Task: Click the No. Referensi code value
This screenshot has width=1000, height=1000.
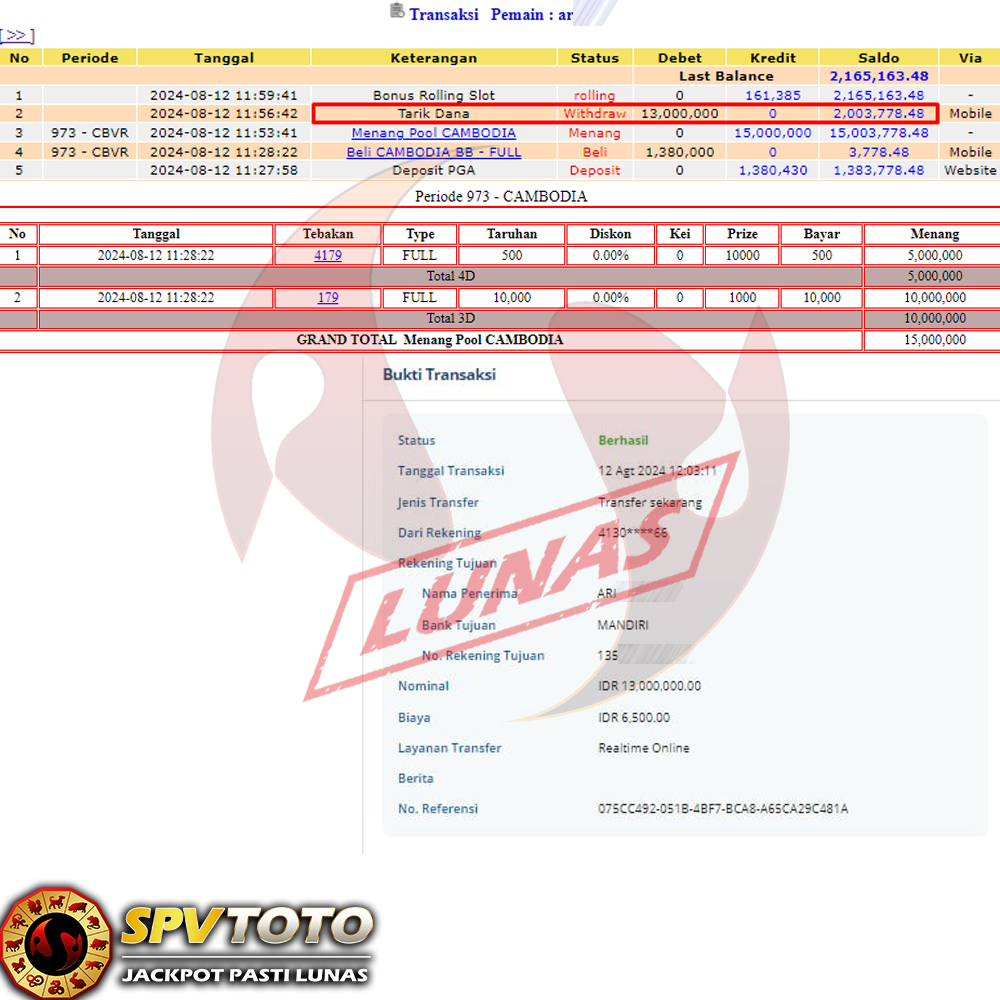Action: click(722, 809)
